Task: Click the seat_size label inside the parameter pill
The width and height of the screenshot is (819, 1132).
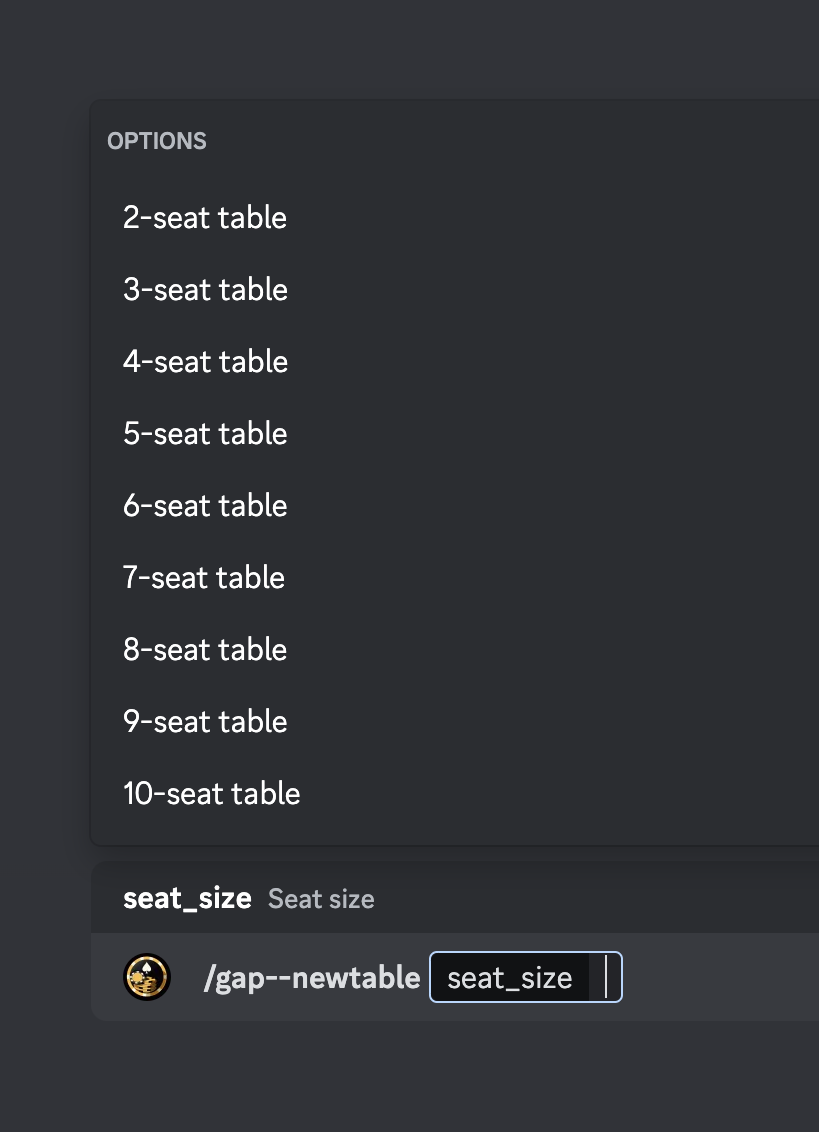Action: coord(510,978)
